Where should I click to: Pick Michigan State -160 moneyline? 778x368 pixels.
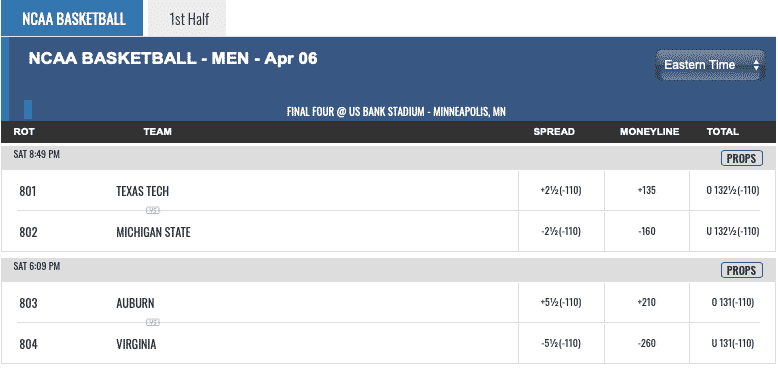[x=647, y=232]
